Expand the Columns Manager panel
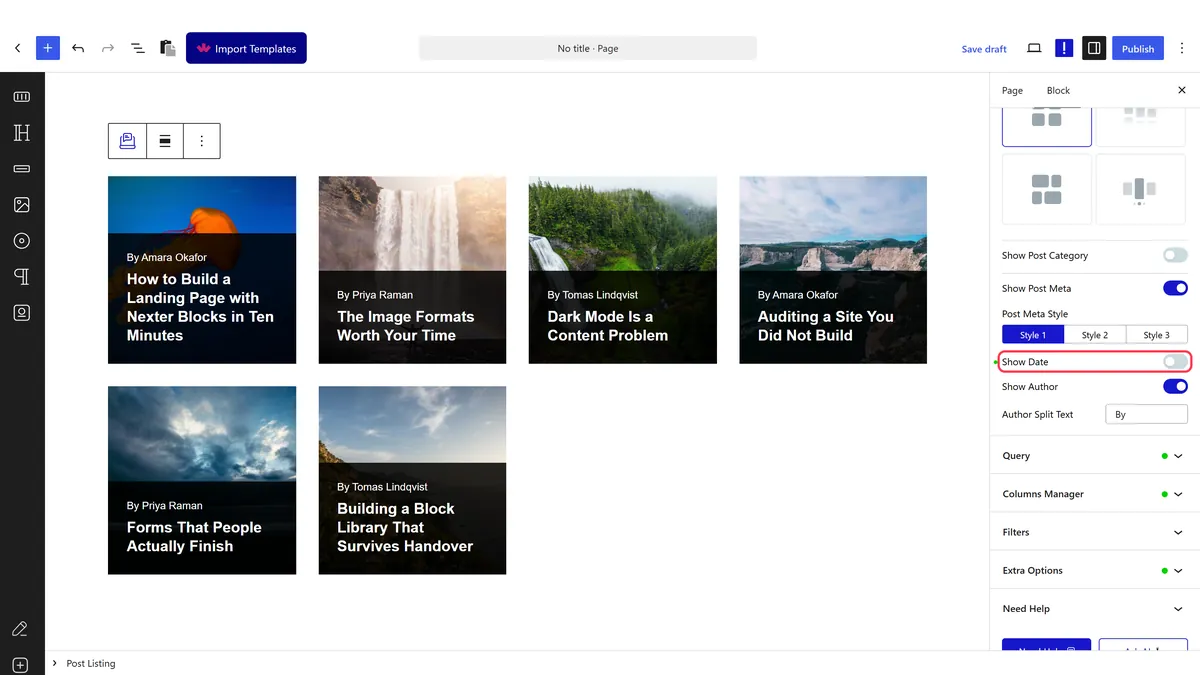 tap(1094, 494)
